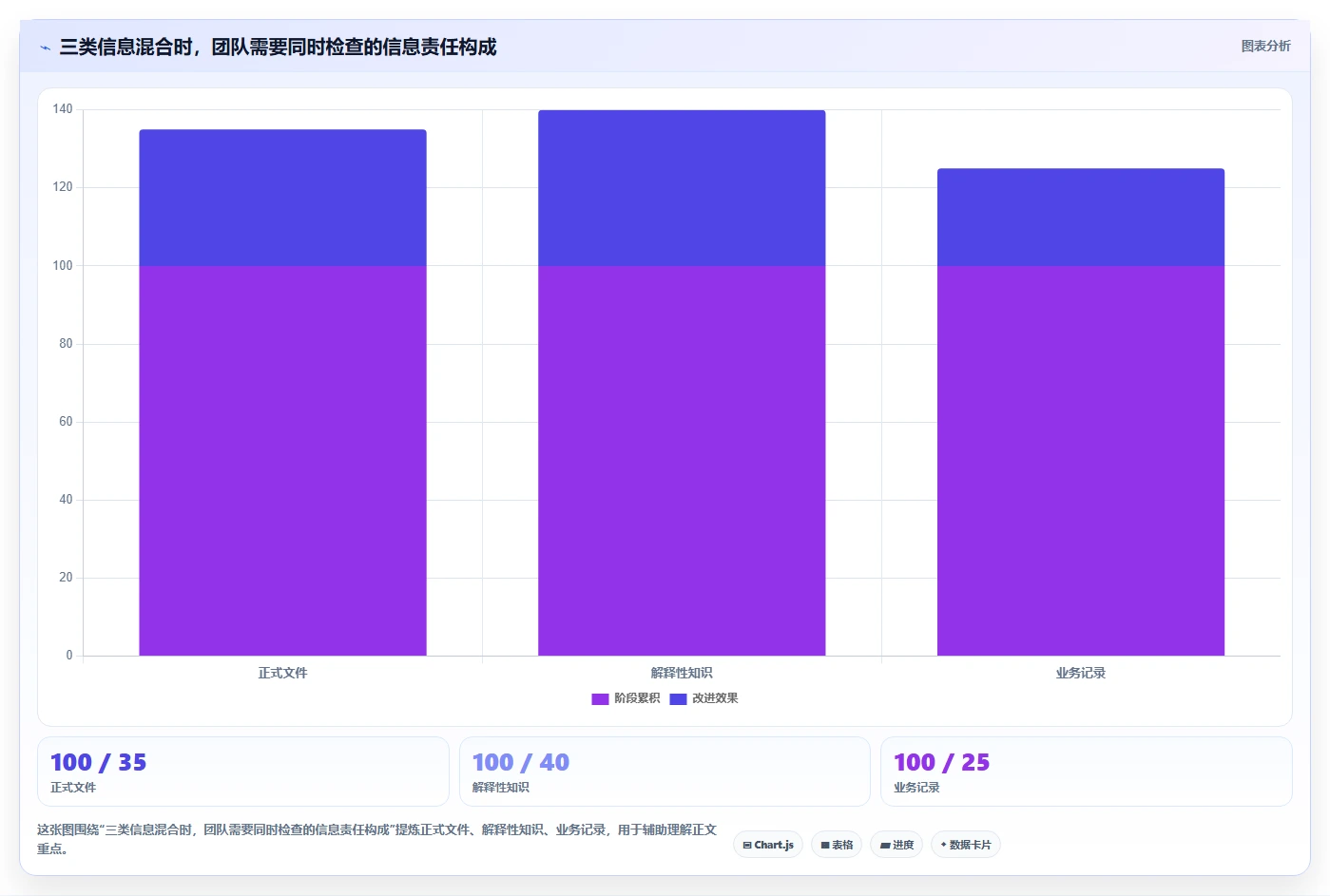Click the 业务记录 x-axis label
This screenshot has width=1330, height=896.
pos(1081,673)
